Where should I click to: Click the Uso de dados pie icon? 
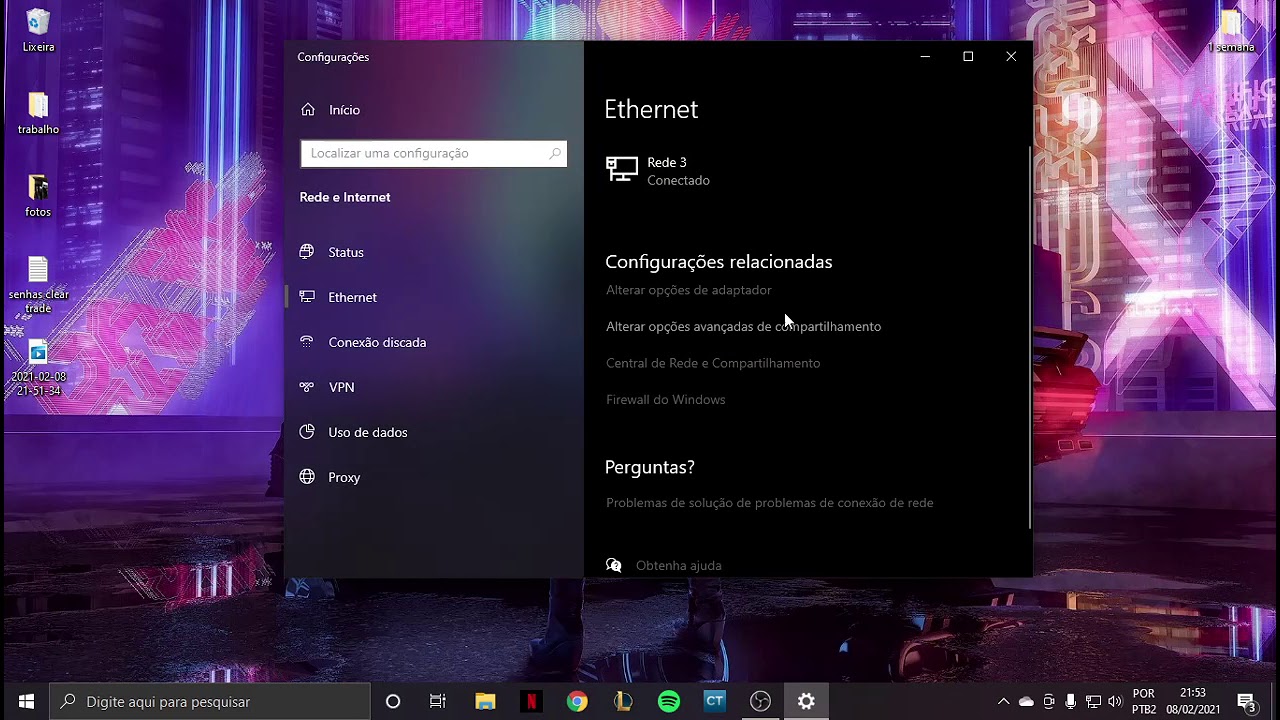307,432
